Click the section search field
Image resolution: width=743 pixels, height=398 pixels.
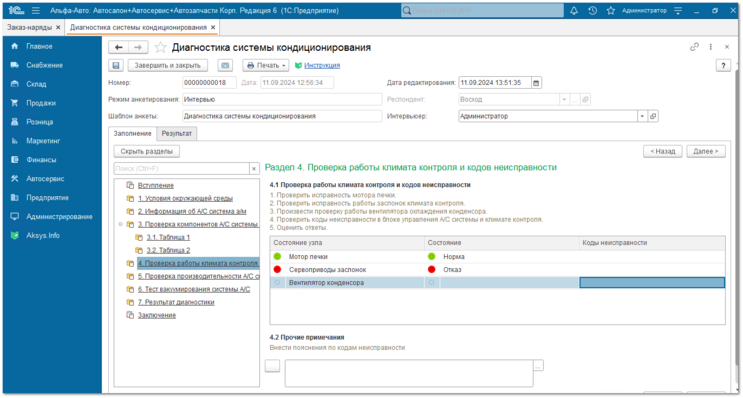tap(181, 168)
